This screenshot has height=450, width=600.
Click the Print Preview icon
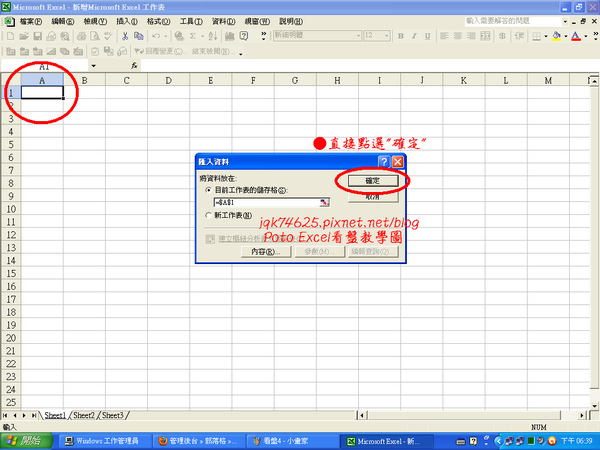pos(95,36)
